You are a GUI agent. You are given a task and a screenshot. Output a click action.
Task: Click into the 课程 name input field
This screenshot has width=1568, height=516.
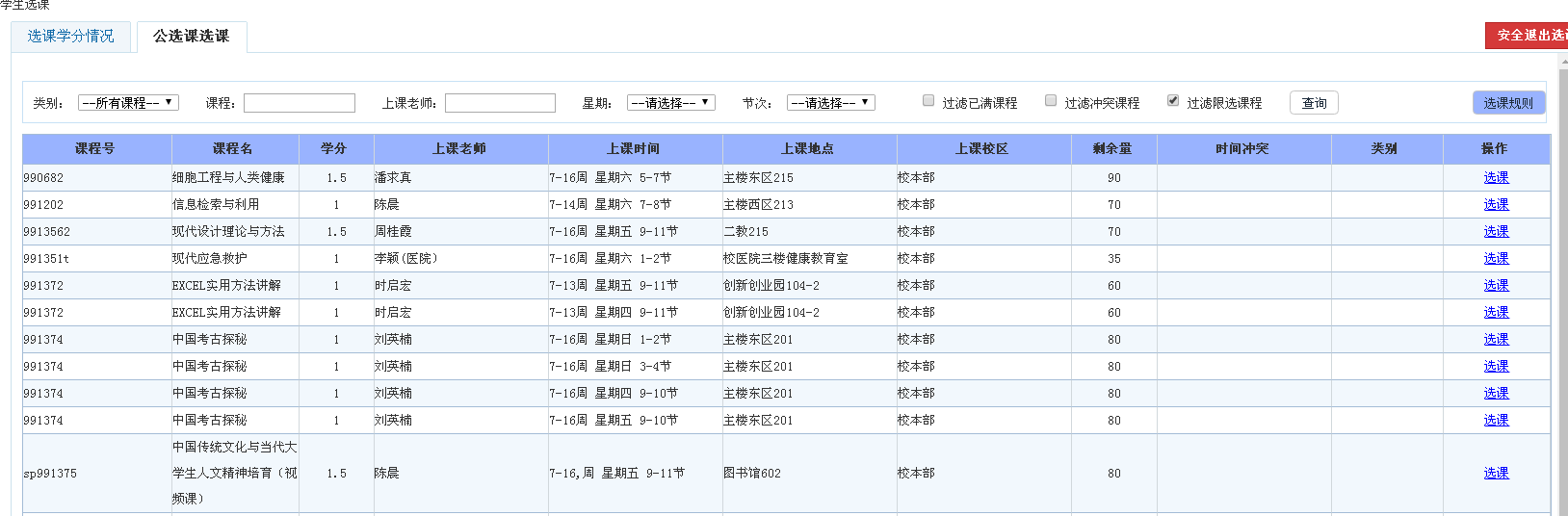point(299,103)
